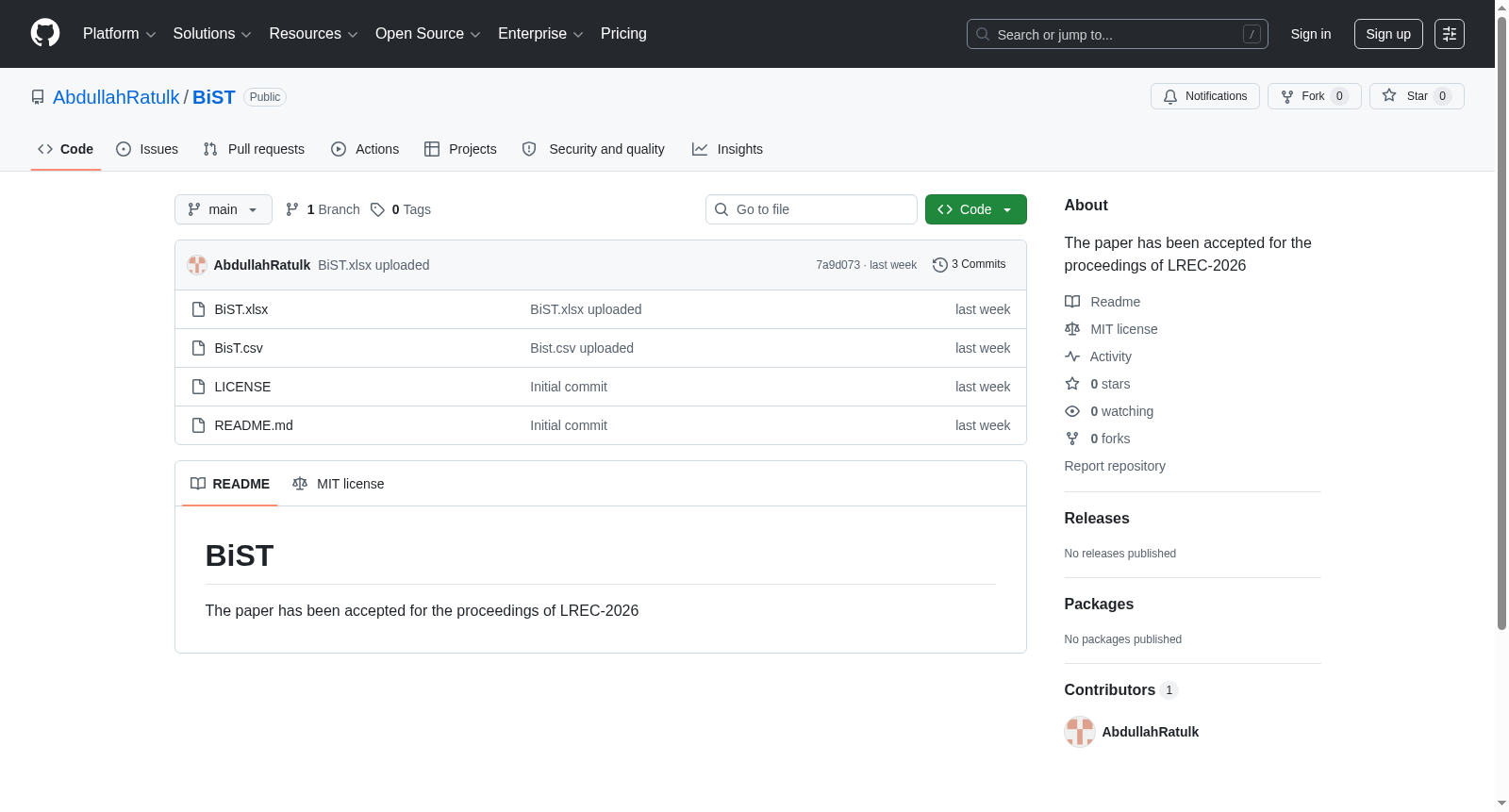Expand the Open Source menu
Screen dimensions: 1509x812
coord(428,34)
